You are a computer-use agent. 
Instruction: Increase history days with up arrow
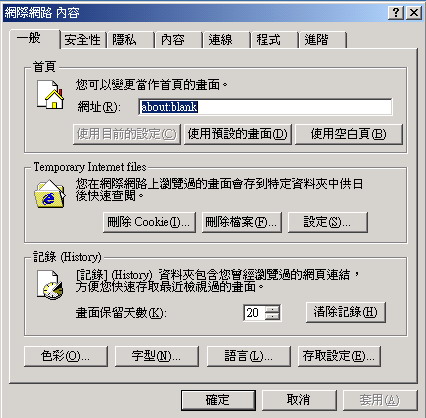(x=273, y=309)
